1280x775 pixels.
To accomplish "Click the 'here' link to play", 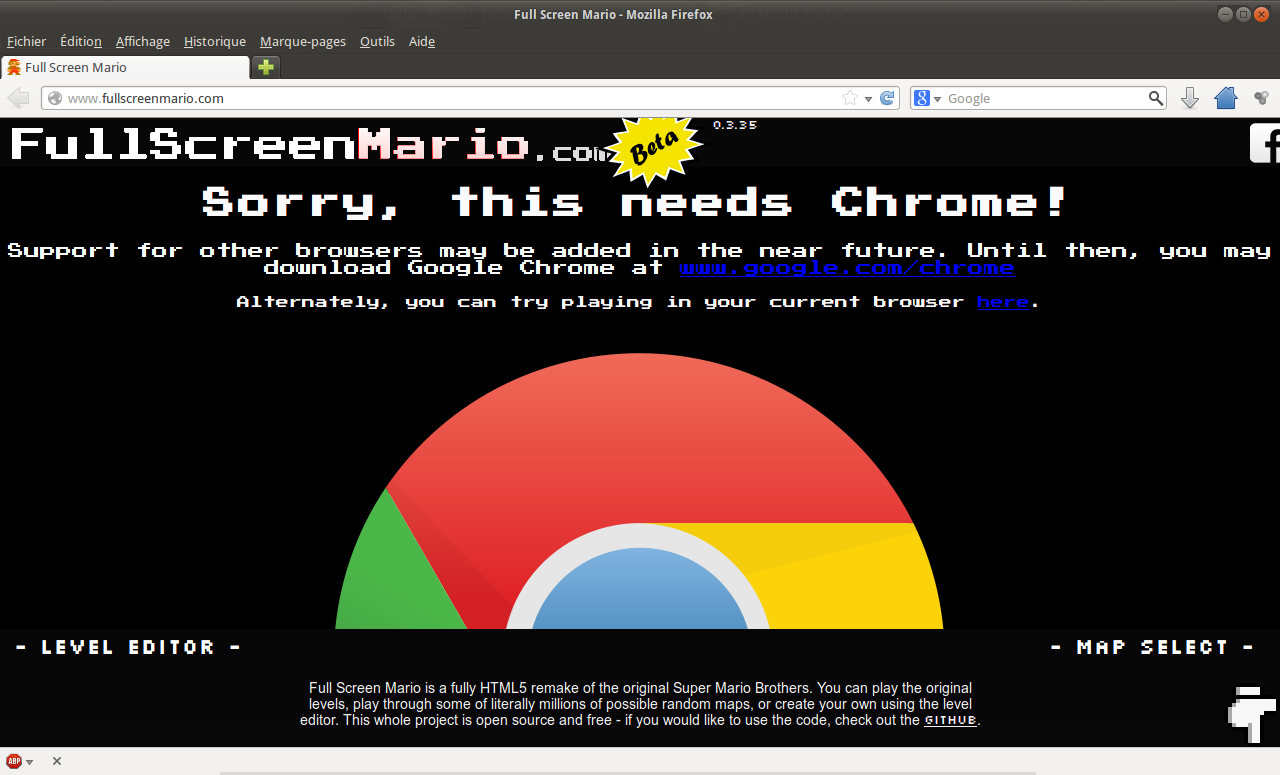I will pyautogui.click(x=1003, y=302).
